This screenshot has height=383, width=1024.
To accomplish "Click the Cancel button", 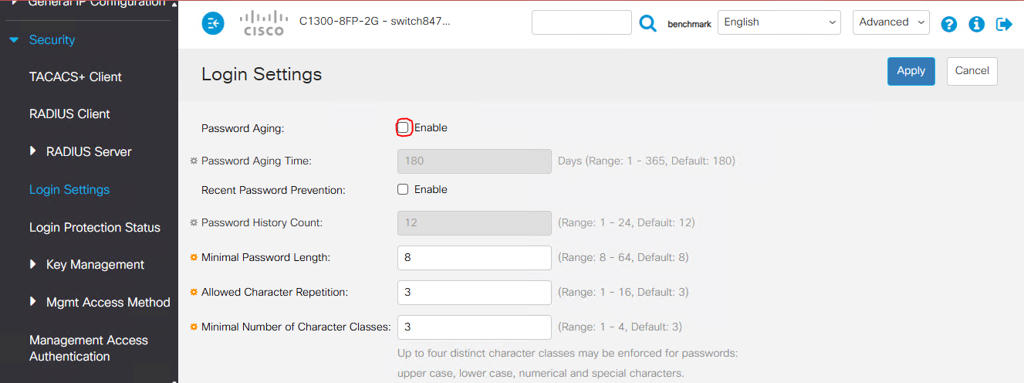I will pyautogui.click(x=972, y=71).
